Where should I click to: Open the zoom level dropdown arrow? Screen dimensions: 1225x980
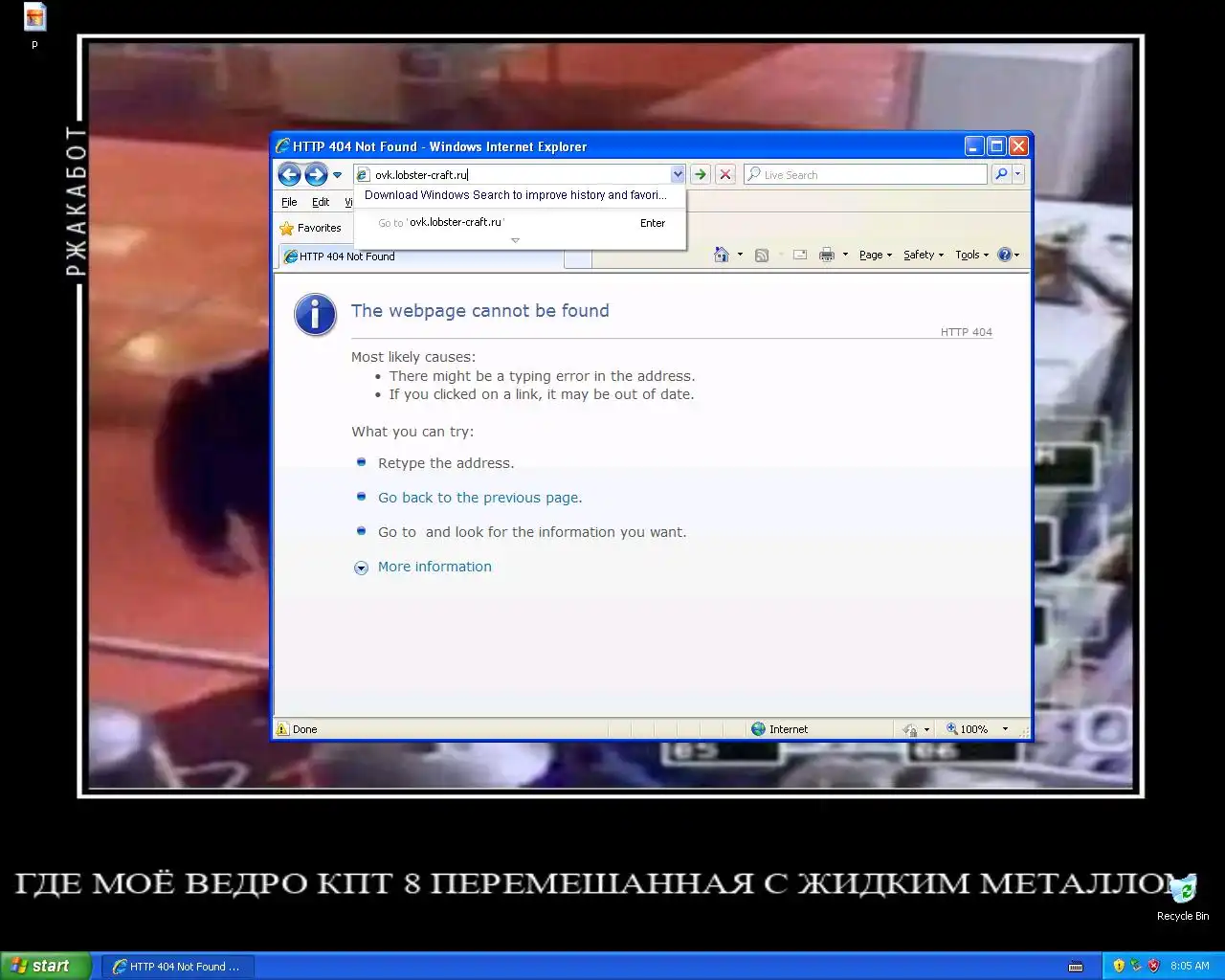pyautogui.click(x=1005, y=729)
